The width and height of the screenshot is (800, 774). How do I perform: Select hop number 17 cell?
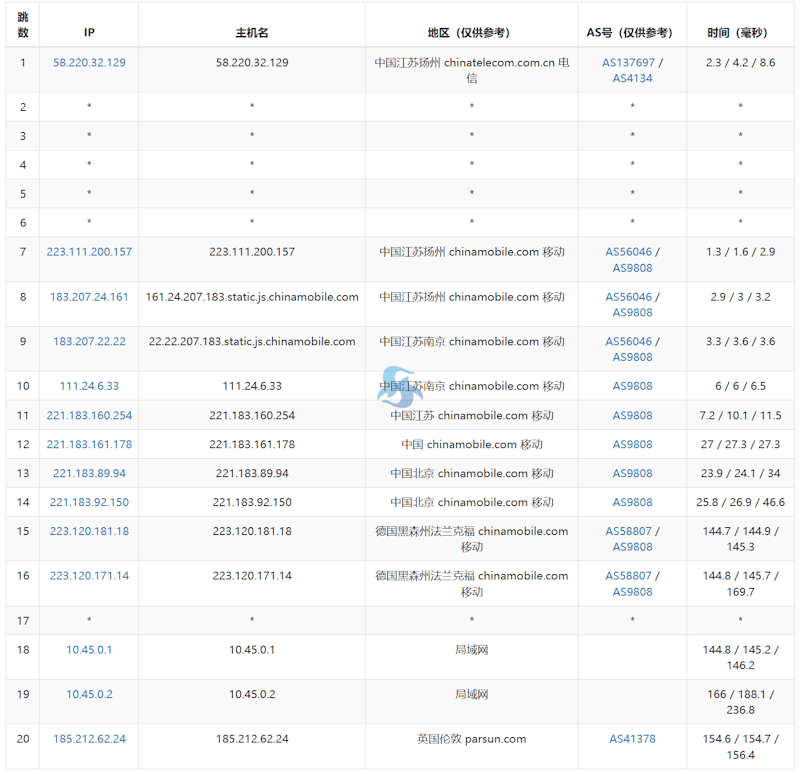23,620
